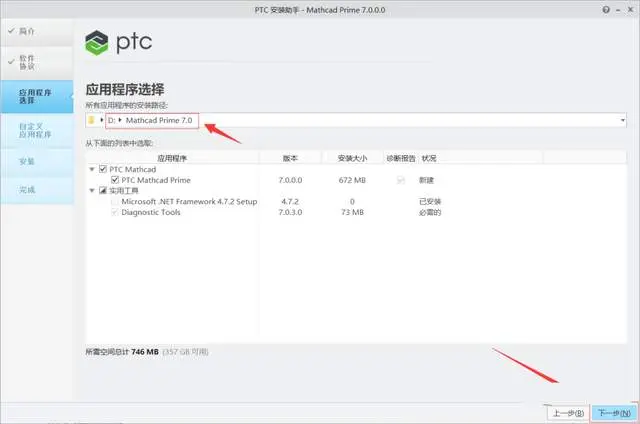Click the 672 MB install size value
This screenshot has width=640, height=424.
(x=352, y=180)
